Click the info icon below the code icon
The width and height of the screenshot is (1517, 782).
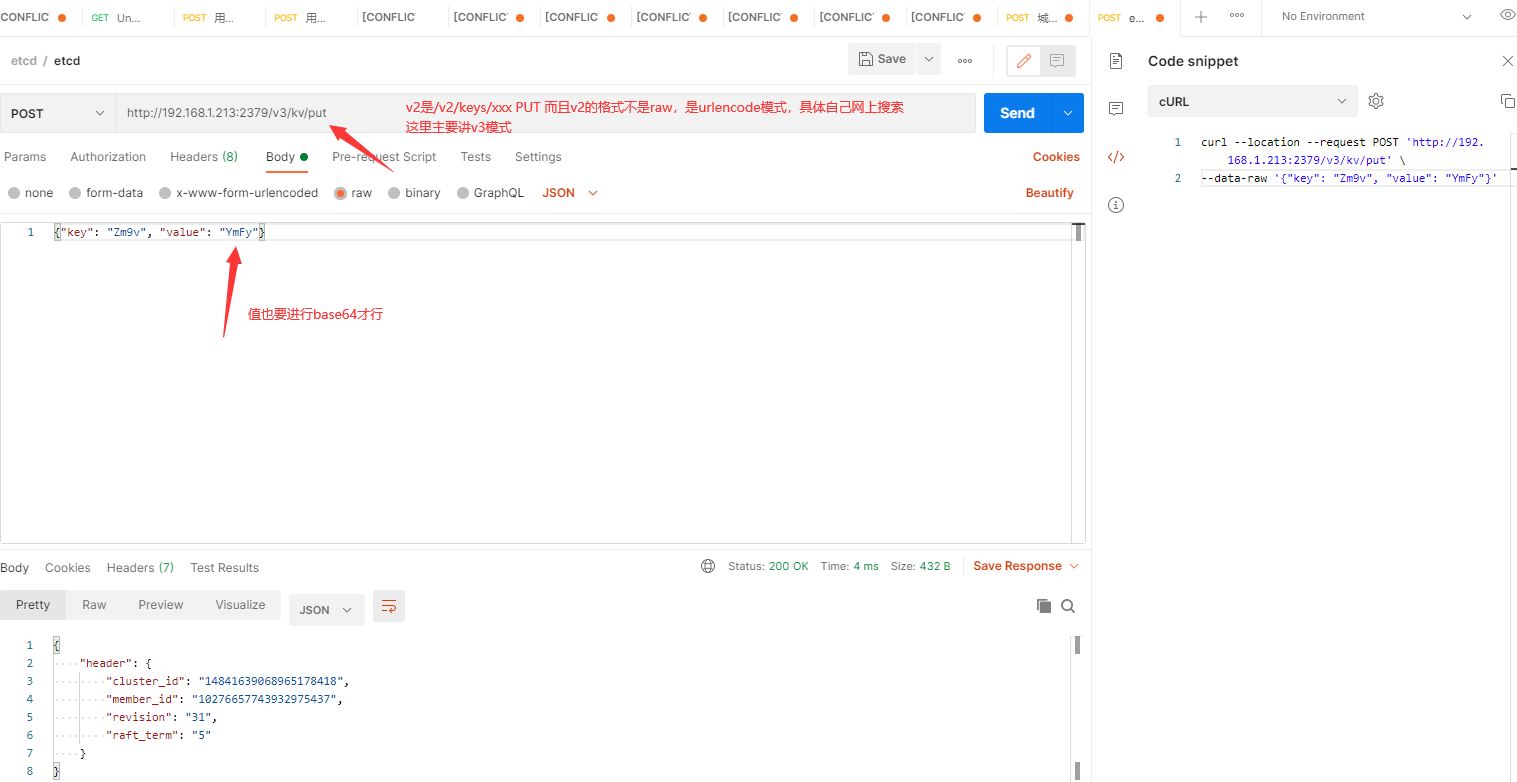pos(1115,204)
